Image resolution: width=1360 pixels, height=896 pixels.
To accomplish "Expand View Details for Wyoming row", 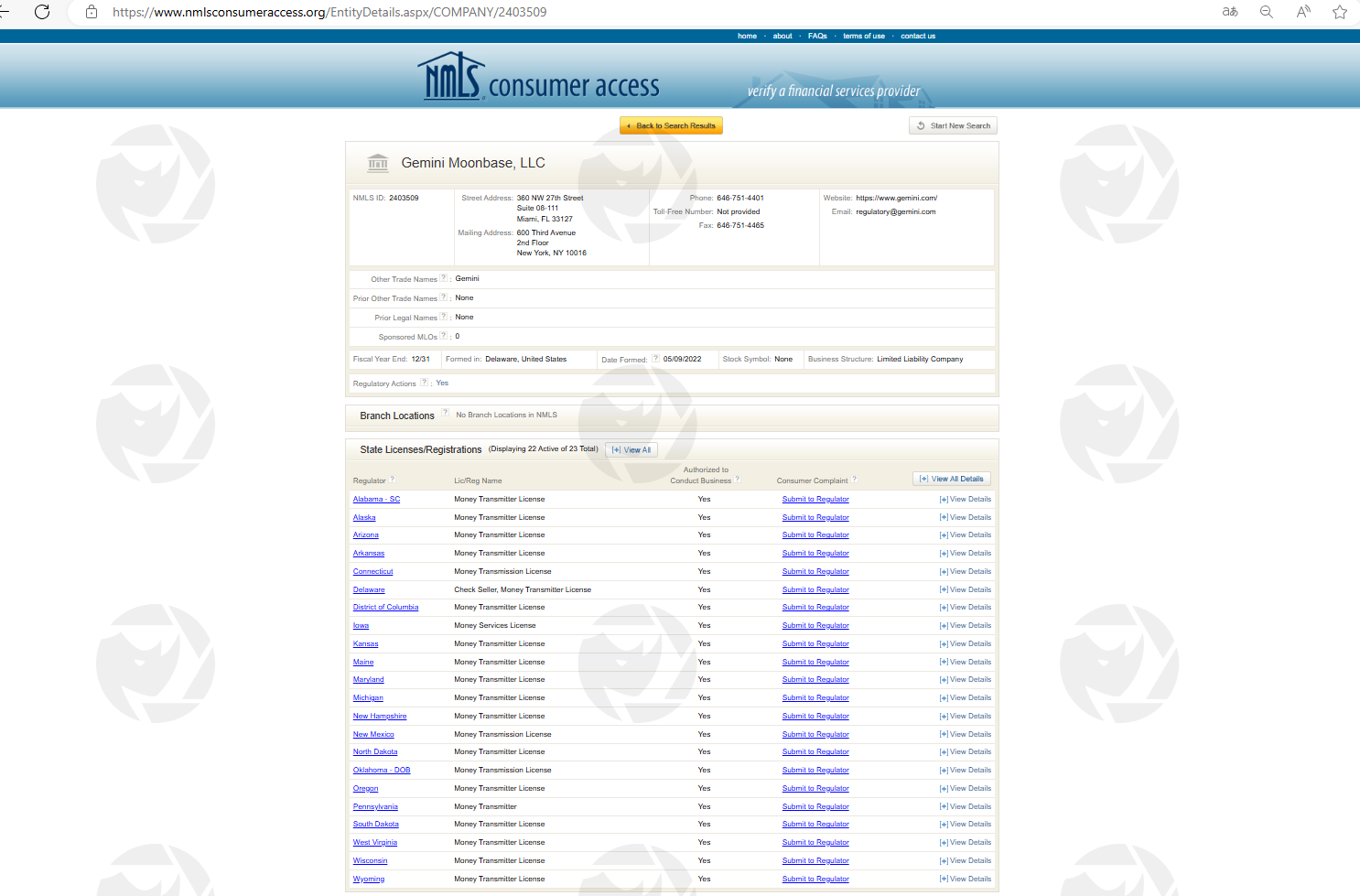I will pos(966,879).
